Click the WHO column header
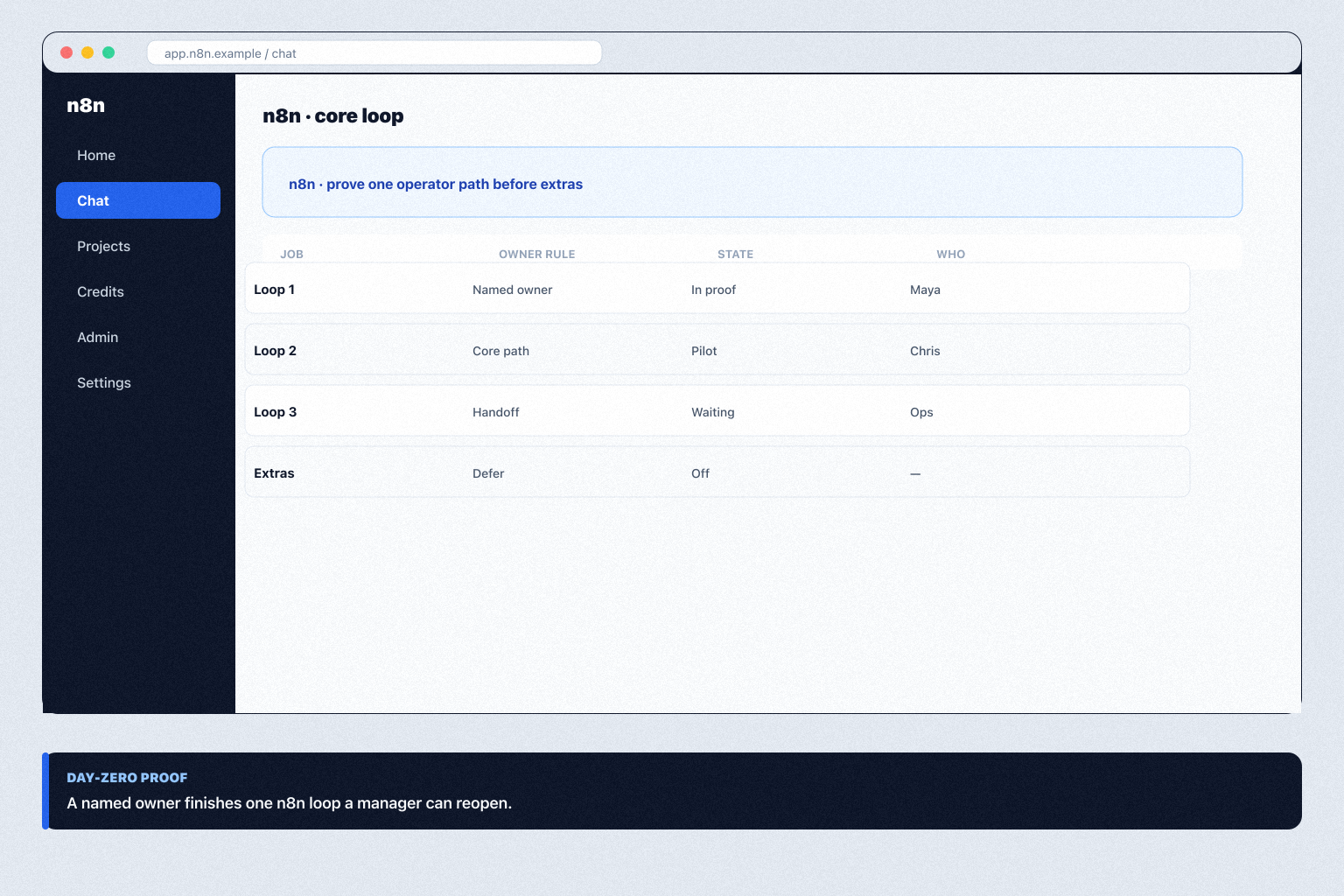This screenshot has width=1344, height=896. click(x=950, y=255)
